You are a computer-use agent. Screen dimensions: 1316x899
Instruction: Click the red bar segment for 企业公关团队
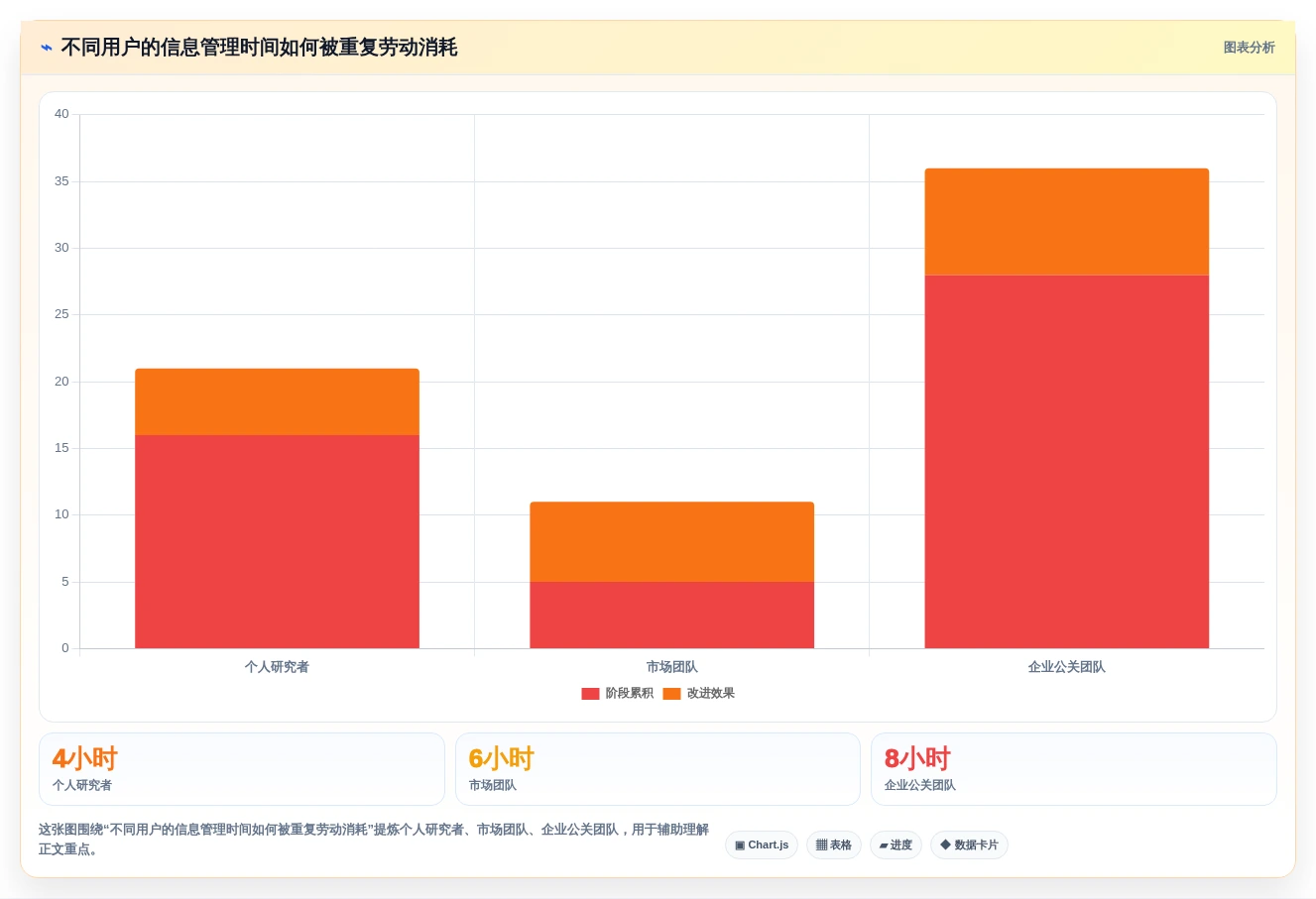1066,462
